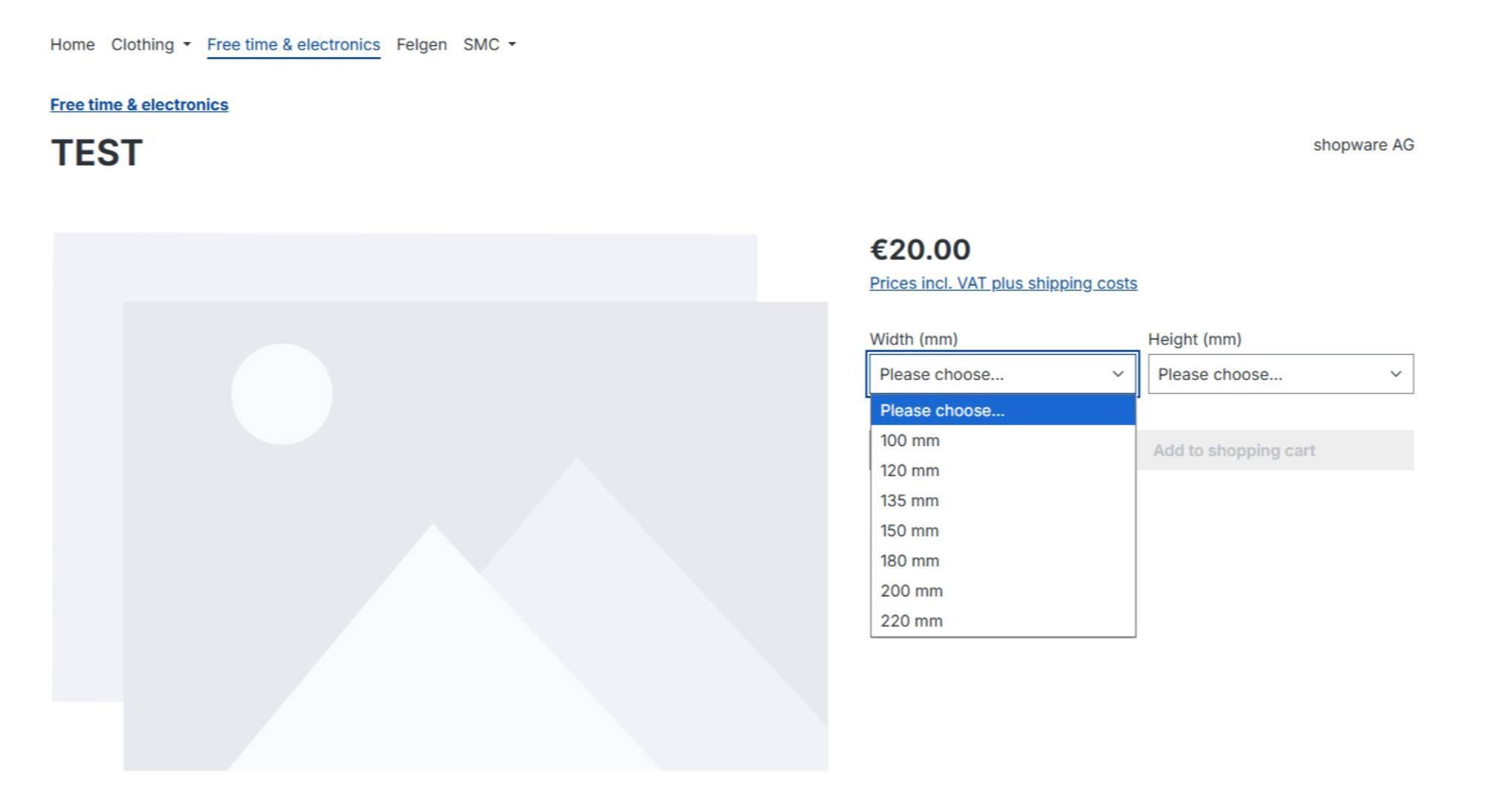Image resolution: width=1512 pixels, height=800 pixels.
Task: Collapse the Width (mm) select box
Action: coord(1003,374)
